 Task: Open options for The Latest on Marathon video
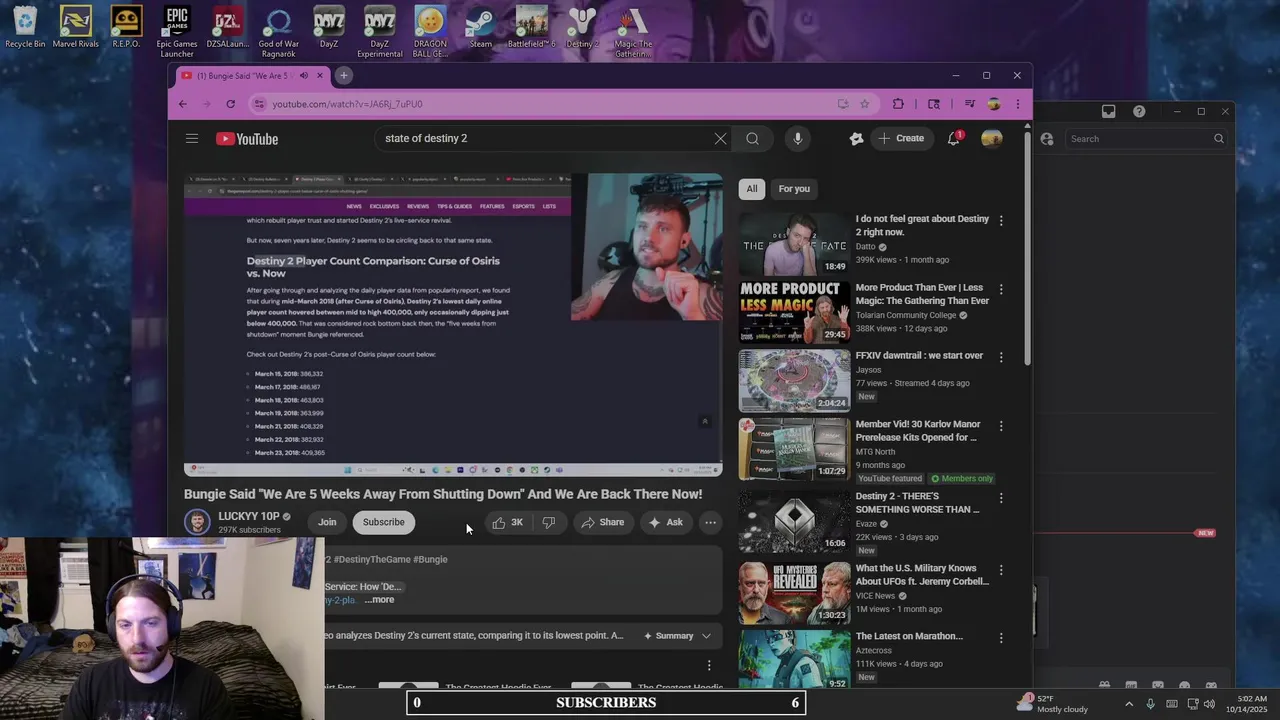point(1001,637)
